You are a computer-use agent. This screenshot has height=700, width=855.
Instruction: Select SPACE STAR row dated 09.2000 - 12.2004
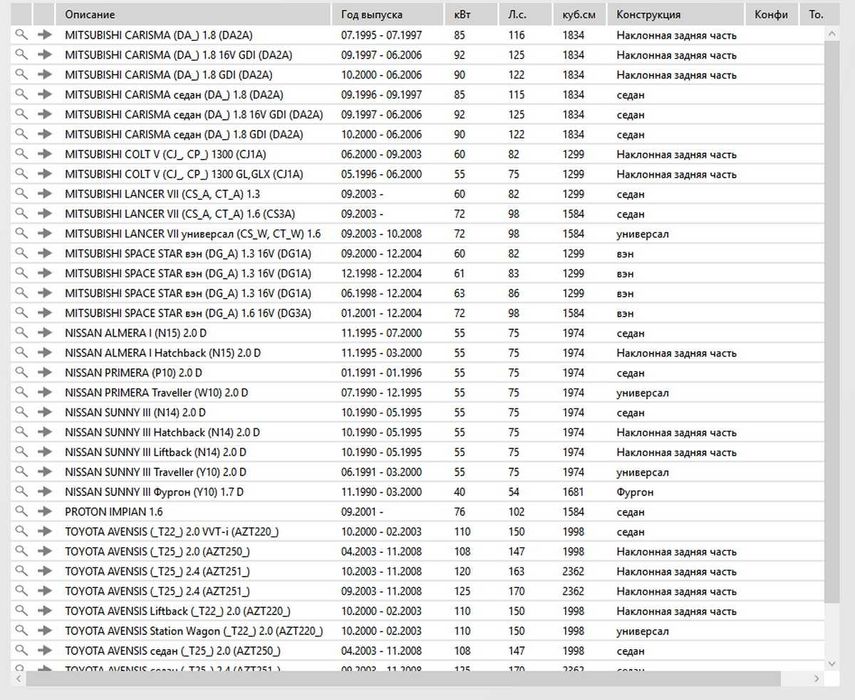417,254
